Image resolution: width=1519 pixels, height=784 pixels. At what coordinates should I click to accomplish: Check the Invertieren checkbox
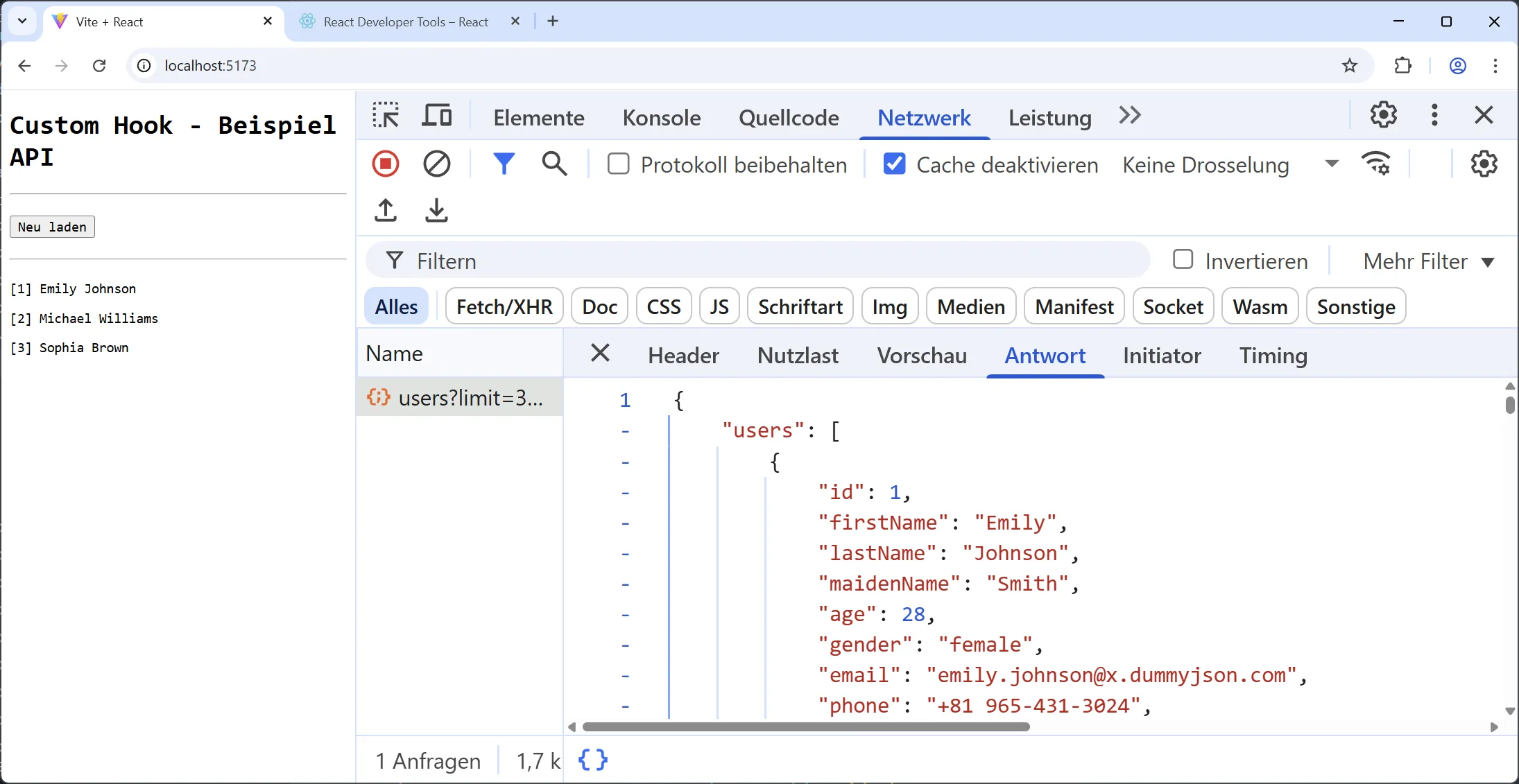pos(1183,259)
